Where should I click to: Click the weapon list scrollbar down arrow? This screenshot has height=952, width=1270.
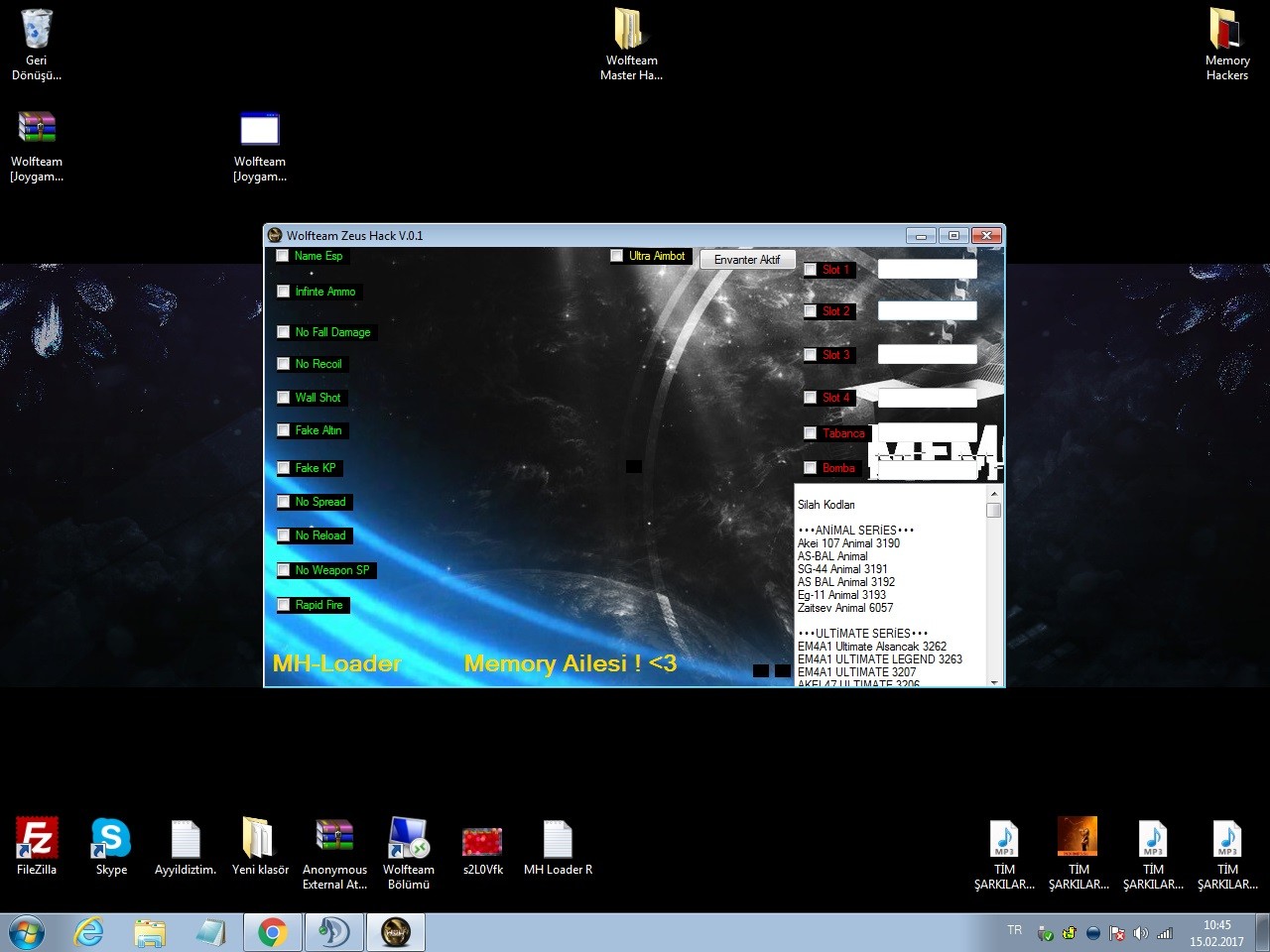click(x=993, y=680)
